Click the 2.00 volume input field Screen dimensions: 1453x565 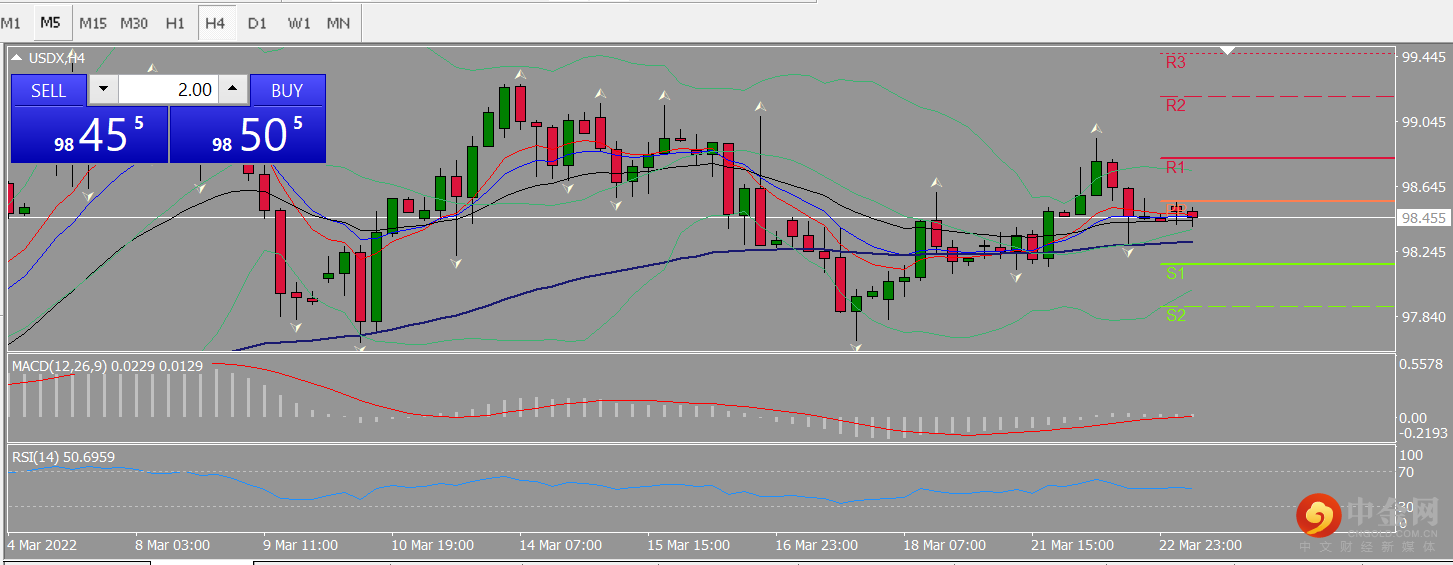(x=168, y=90)
